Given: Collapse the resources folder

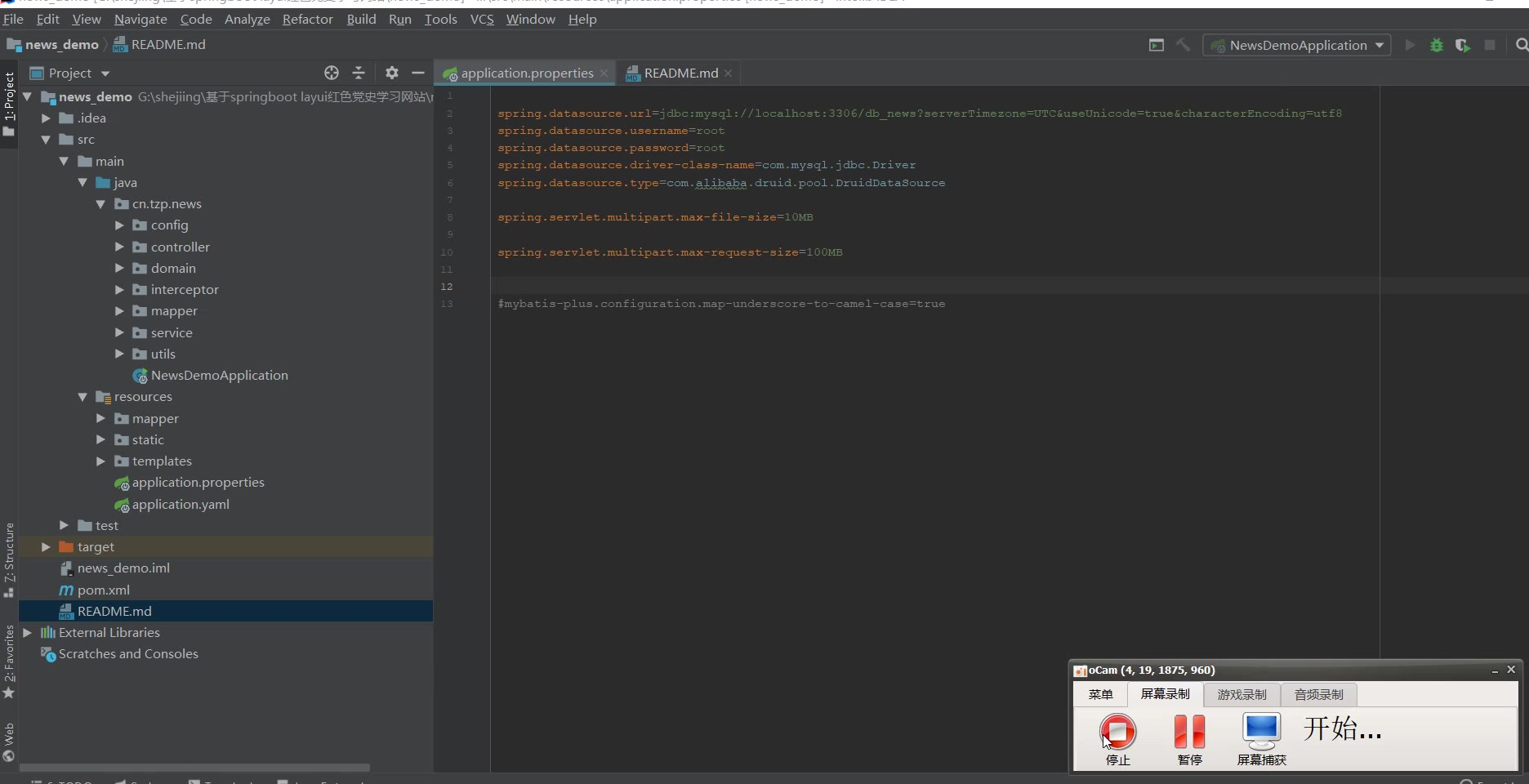Looking at the screenshot, I should coord(82,397).
